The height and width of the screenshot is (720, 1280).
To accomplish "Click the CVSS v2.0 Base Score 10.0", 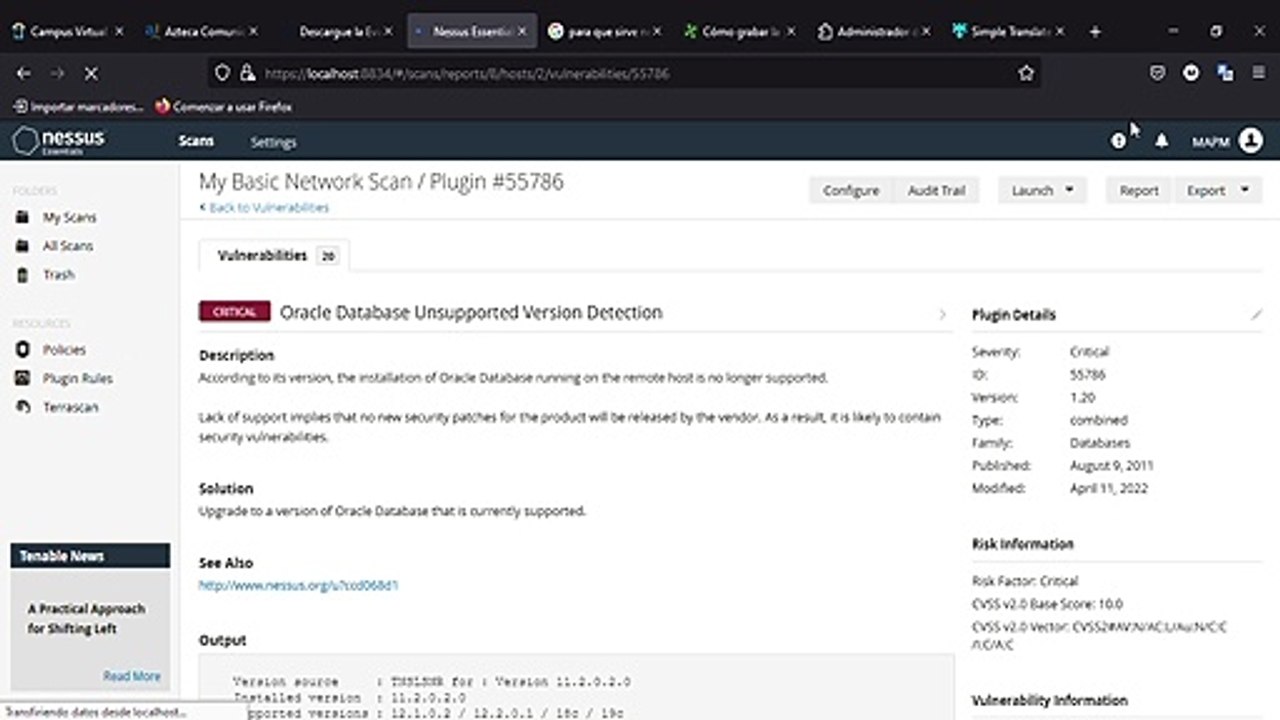I will click(x=1047, y=604).
